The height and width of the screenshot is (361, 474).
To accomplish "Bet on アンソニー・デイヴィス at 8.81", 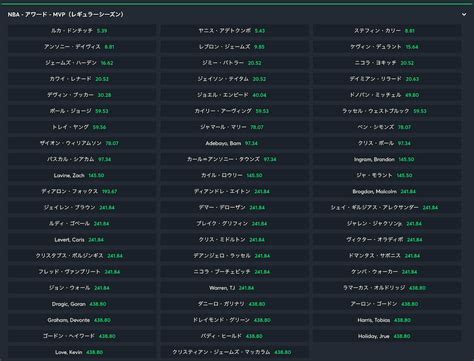I will click(82, 47).
